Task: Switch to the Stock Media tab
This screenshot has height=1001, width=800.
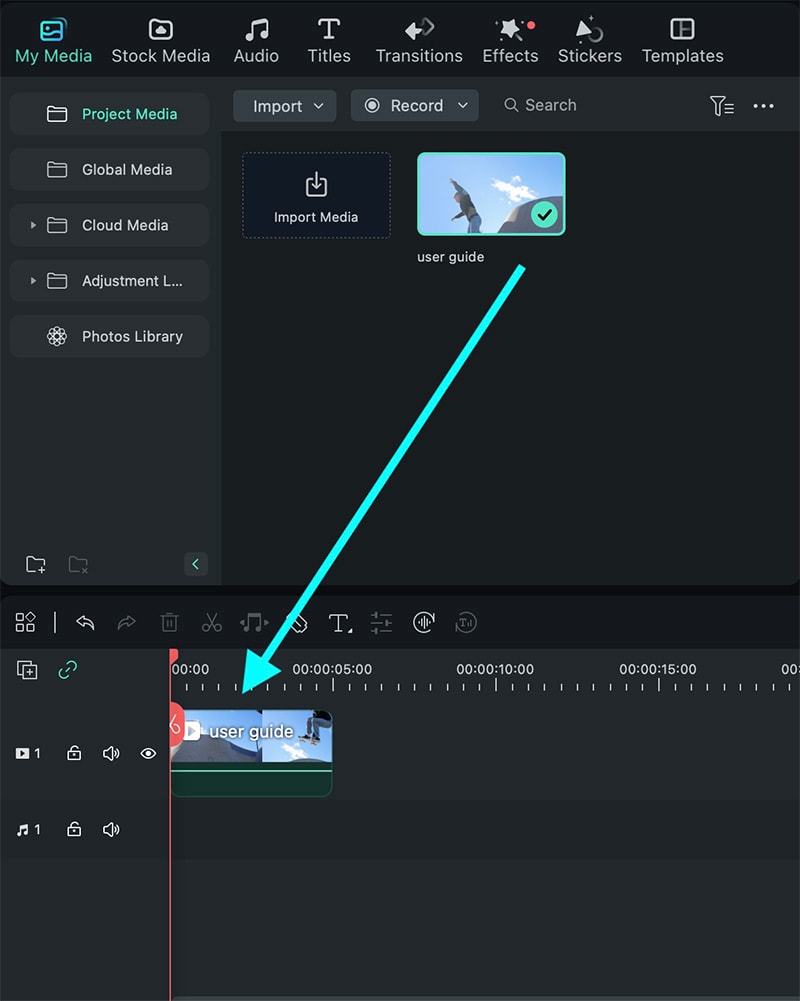Action: click(160, 41)
